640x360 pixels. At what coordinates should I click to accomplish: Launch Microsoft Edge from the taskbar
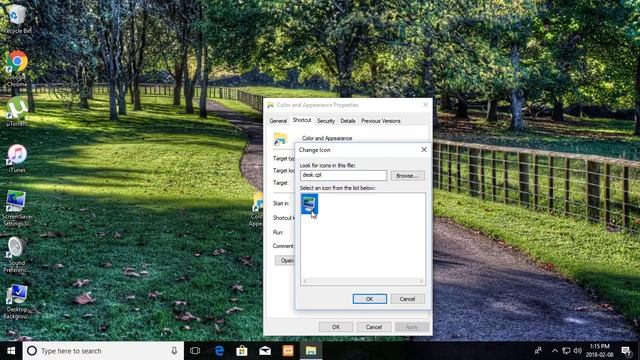[219, 351]
